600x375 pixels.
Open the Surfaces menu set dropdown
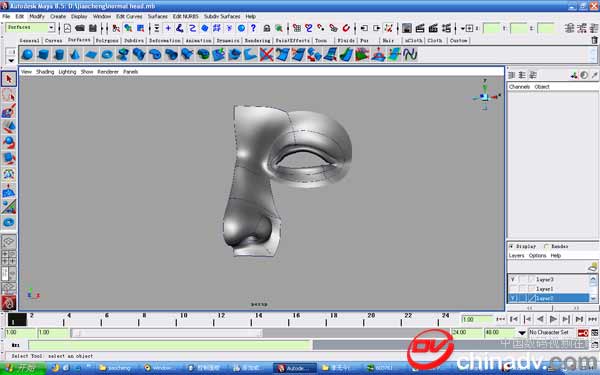pos(30,28)
